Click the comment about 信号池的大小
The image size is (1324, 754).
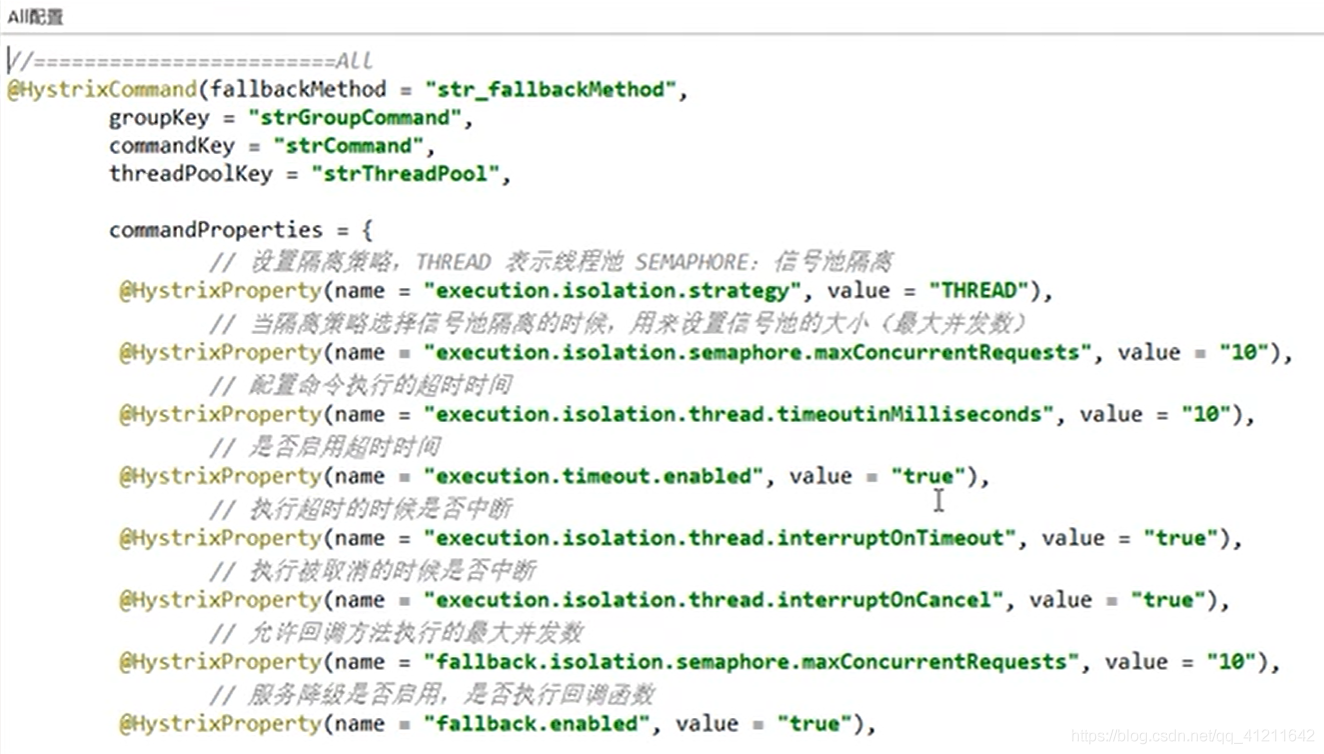(619, 324)
